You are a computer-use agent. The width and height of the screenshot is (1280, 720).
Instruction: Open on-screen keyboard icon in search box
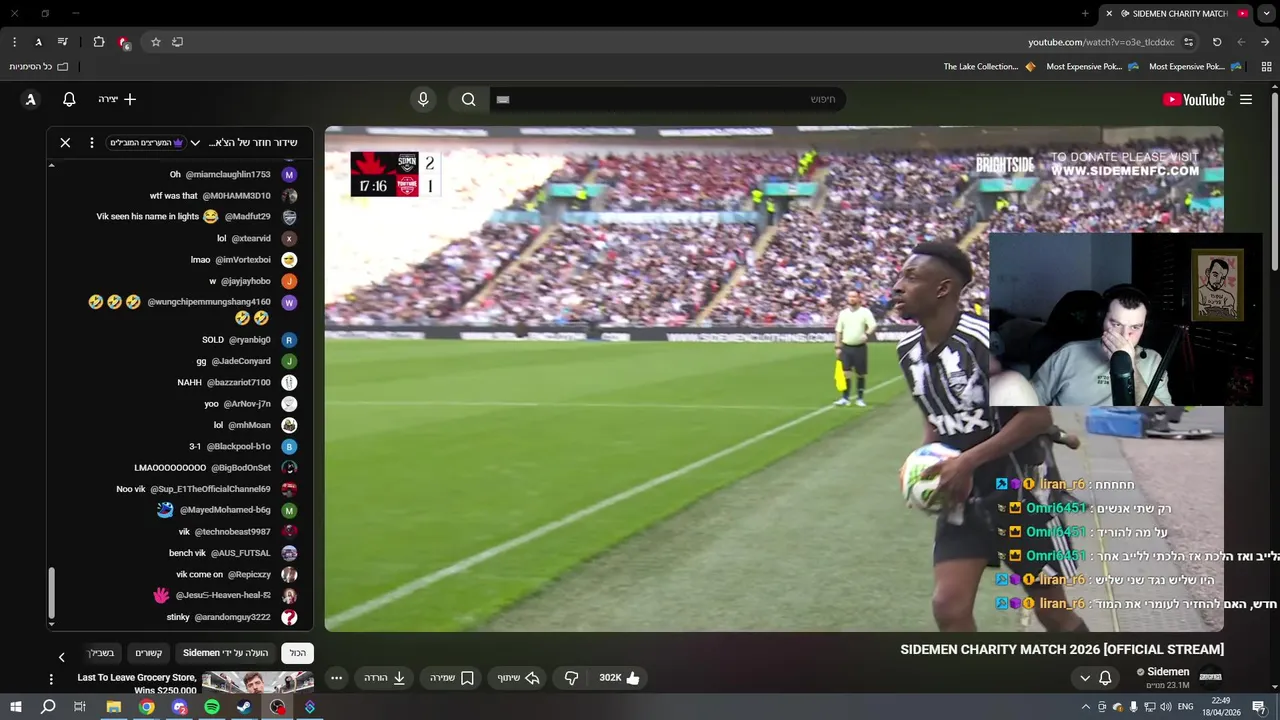click(x=503, y=99)
